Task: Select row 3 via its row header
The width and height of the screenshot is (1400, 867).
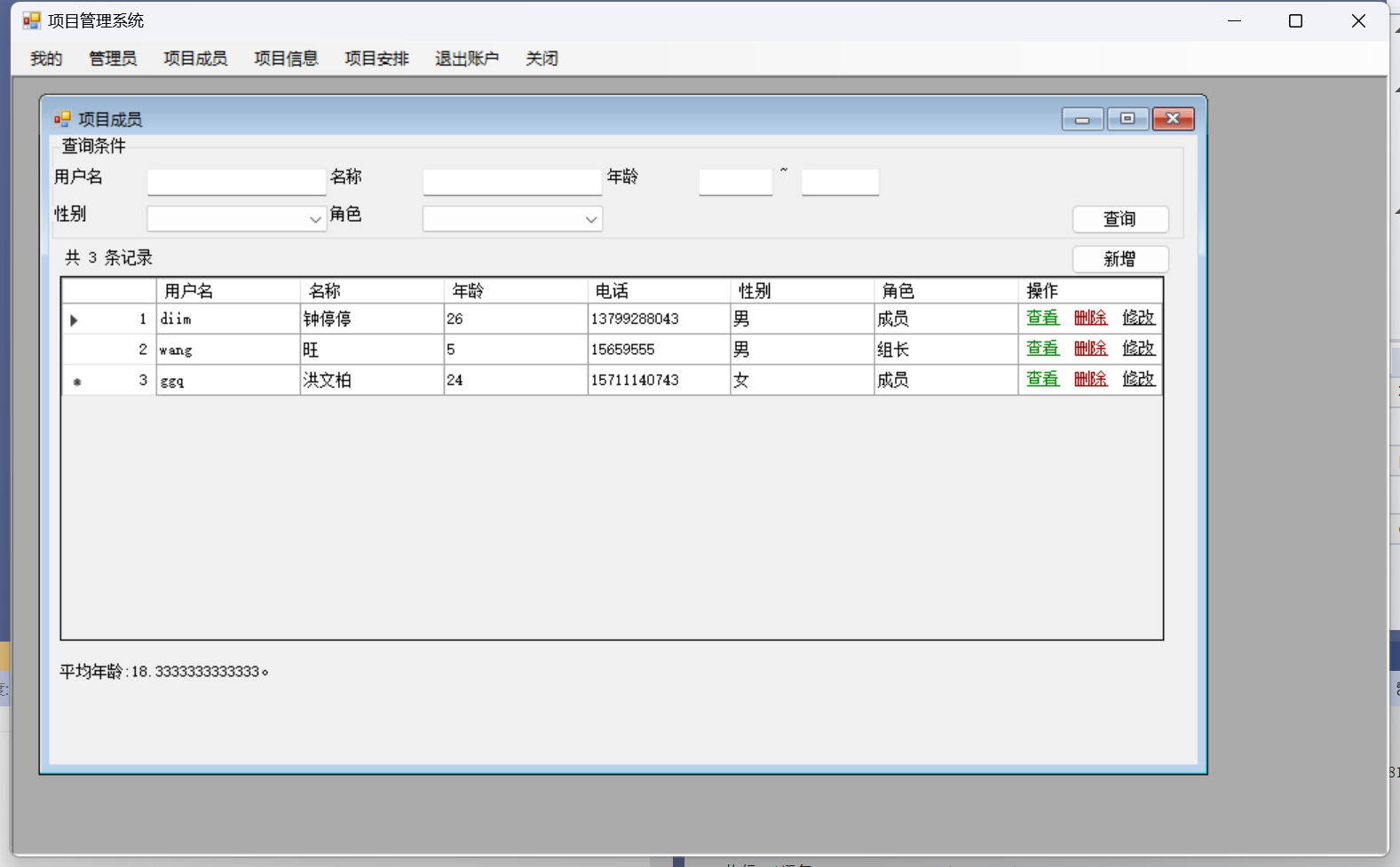Action: [x=109, y=380]
